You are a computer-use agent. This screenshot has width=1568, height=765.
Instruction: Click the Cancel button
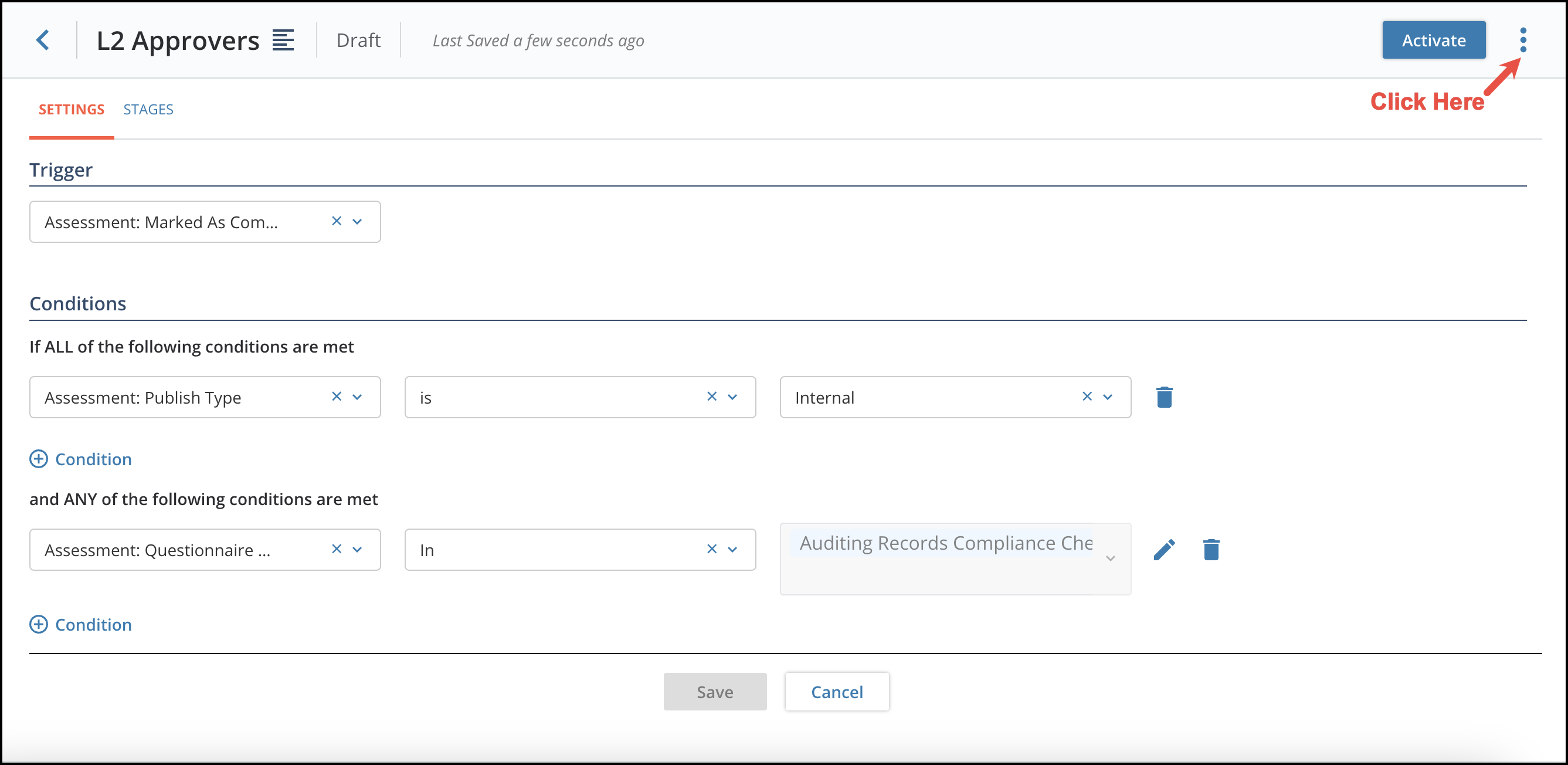point(837,692)
